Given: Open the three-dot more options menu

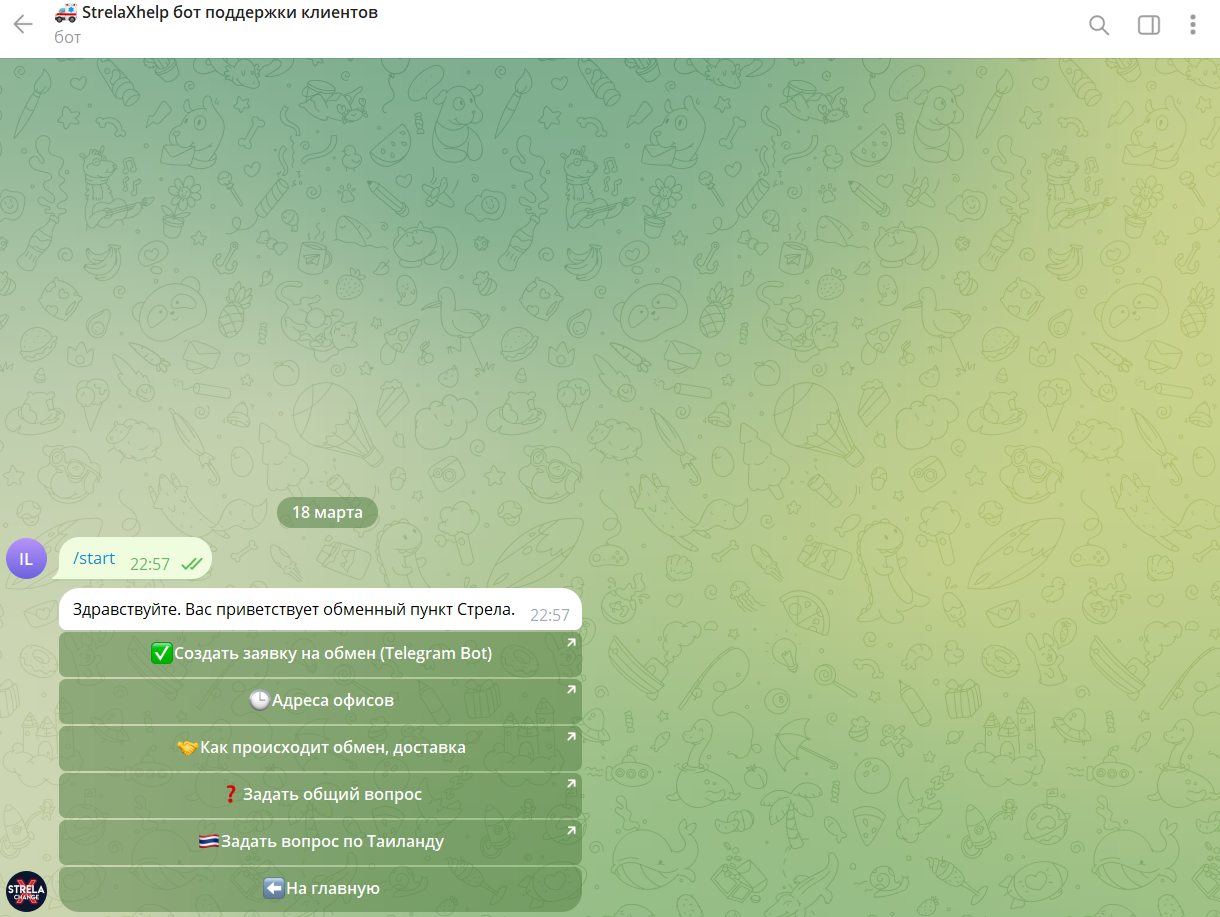Looking at the screenshot, I should 1193,25.
